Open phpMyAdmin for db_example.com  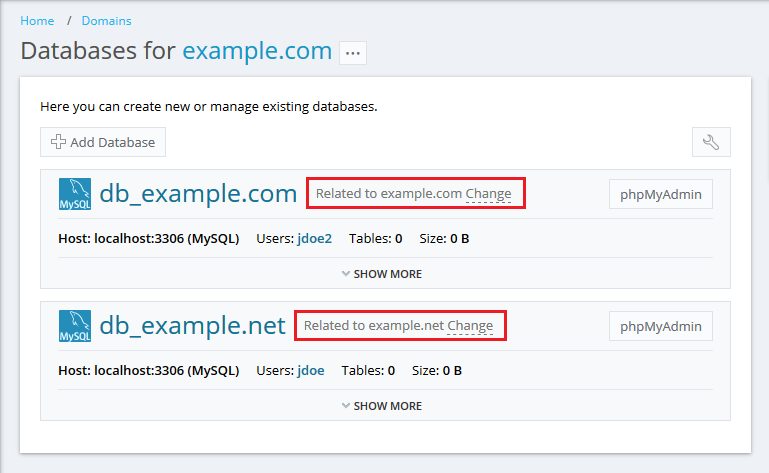coord(660,194)
